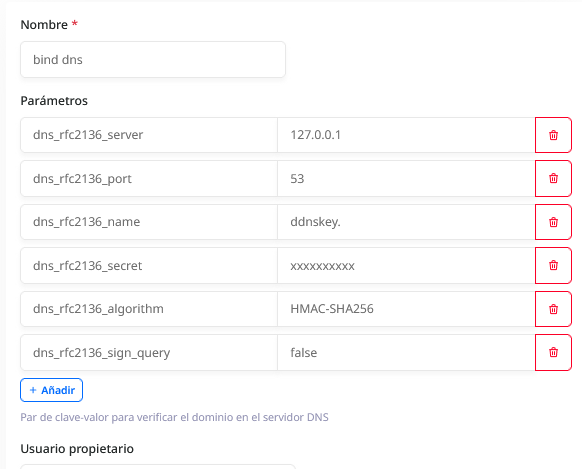Image resolution: width=582 pixels, height=469 pixels.
Task: Remove the dns_rfc2136_secret parameter
Action: 553,265
